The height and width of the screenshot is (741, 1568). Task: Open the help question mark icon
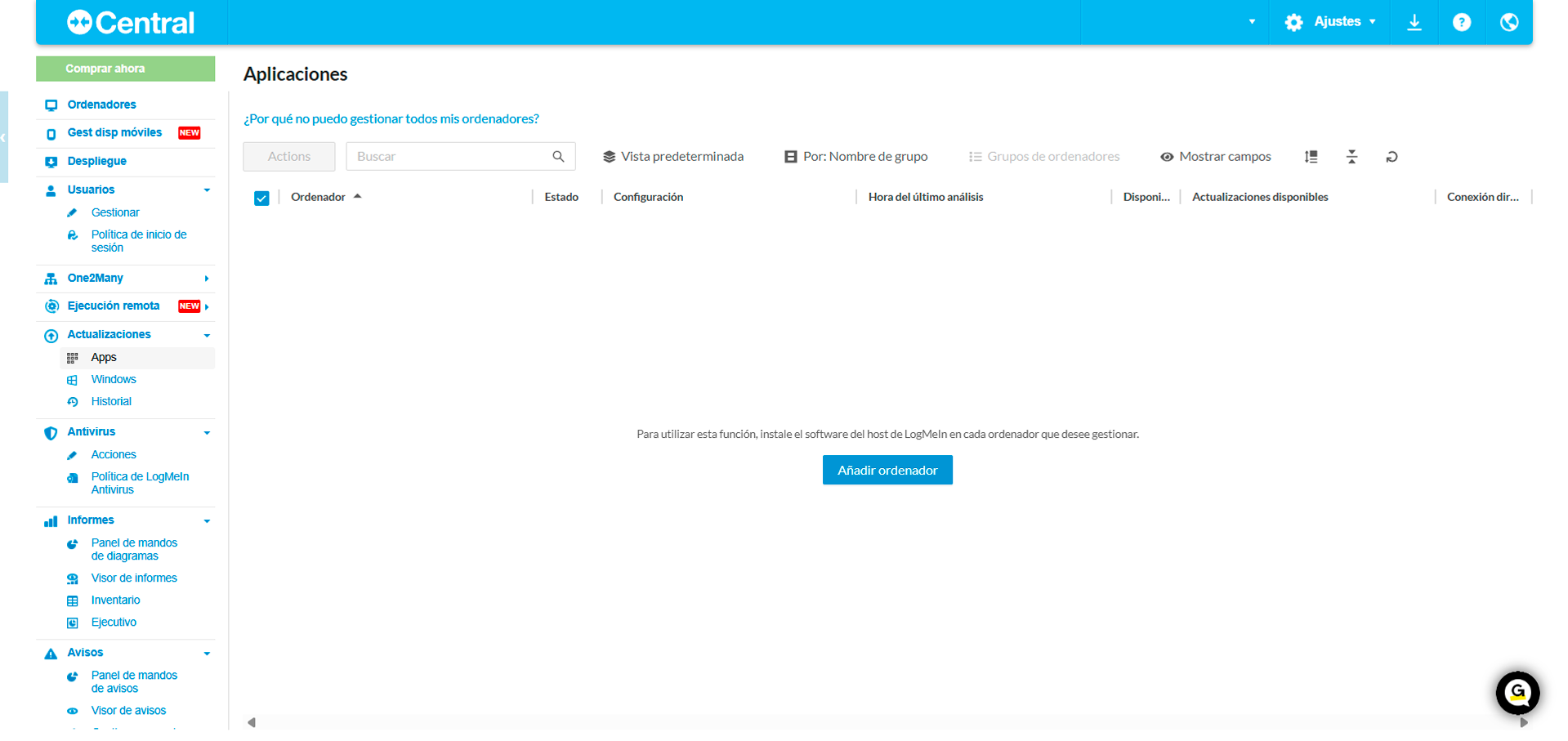[1461, 22]
